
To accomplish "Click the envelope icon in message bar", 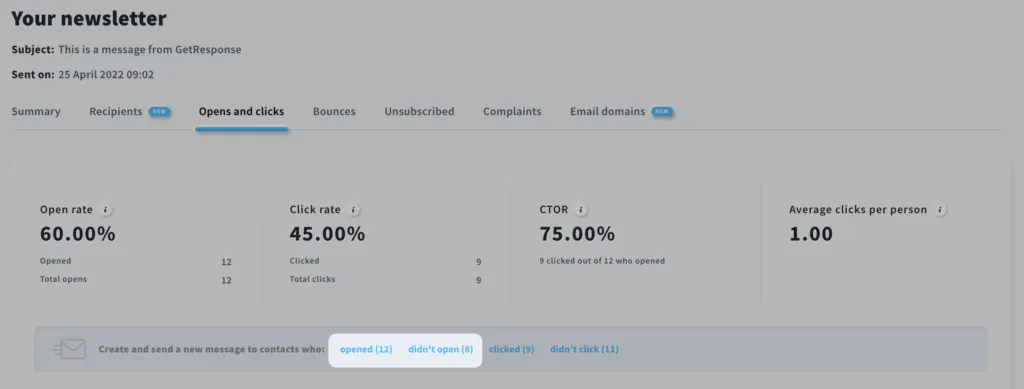I will point(69,349).
